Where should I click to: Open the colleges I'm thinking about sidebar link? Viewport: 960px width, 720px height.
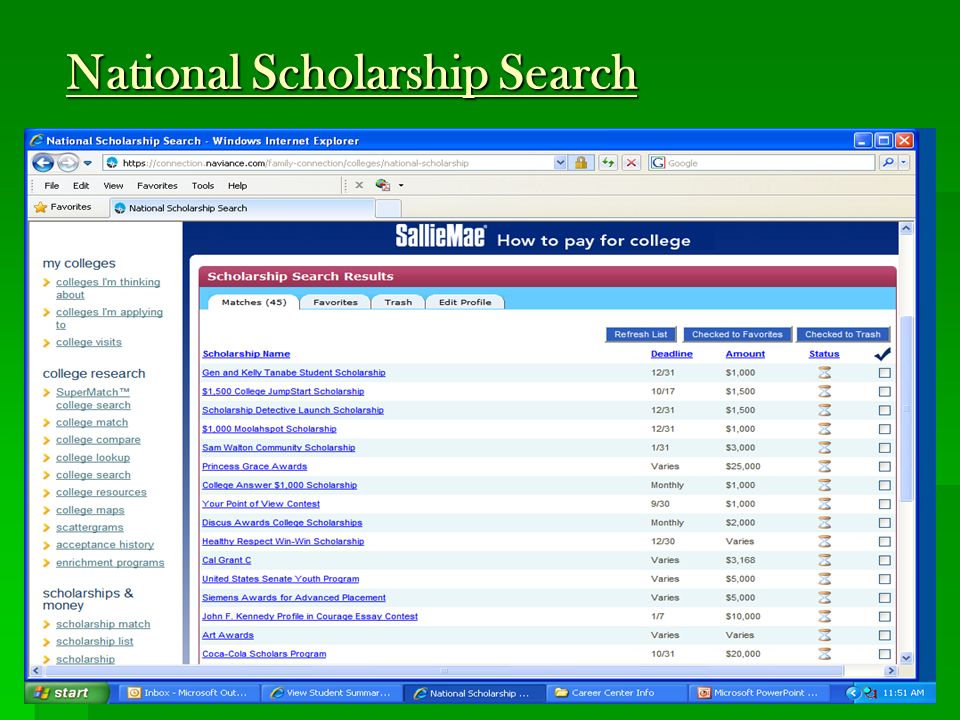tap(108, 288)
